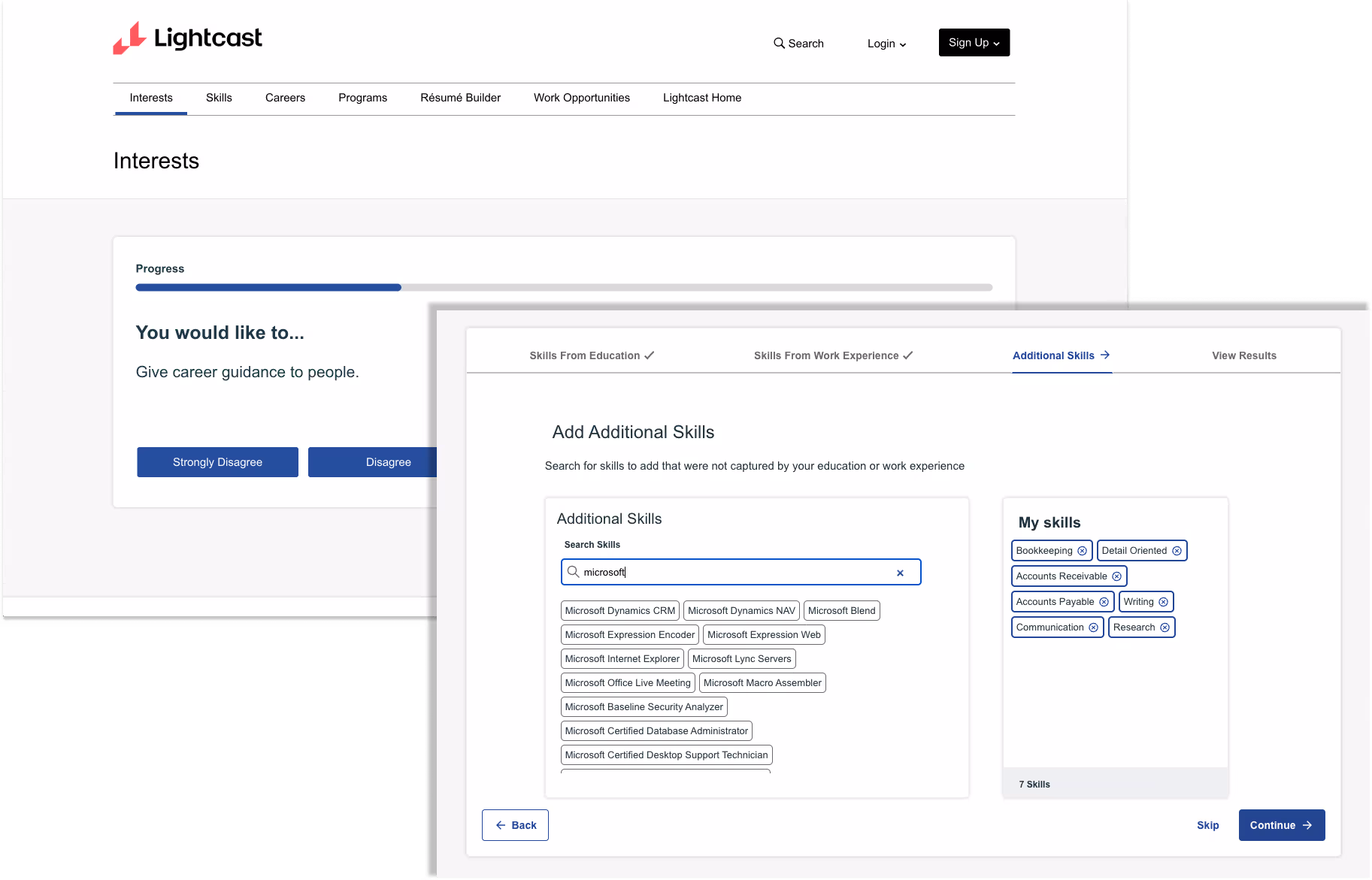Open the Login dropdown

pyautogui.click(x=886, y=44)
